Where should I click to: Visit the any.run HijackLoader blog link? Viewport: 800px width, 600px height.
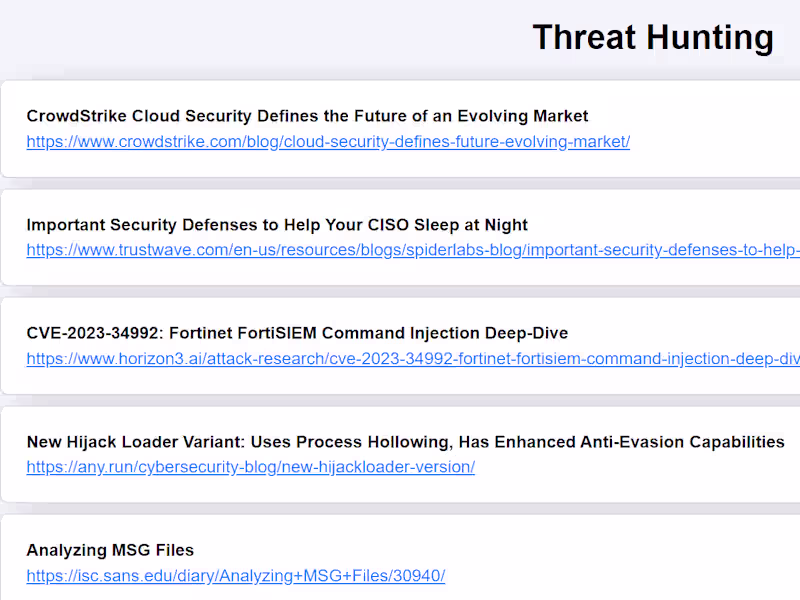250,467
